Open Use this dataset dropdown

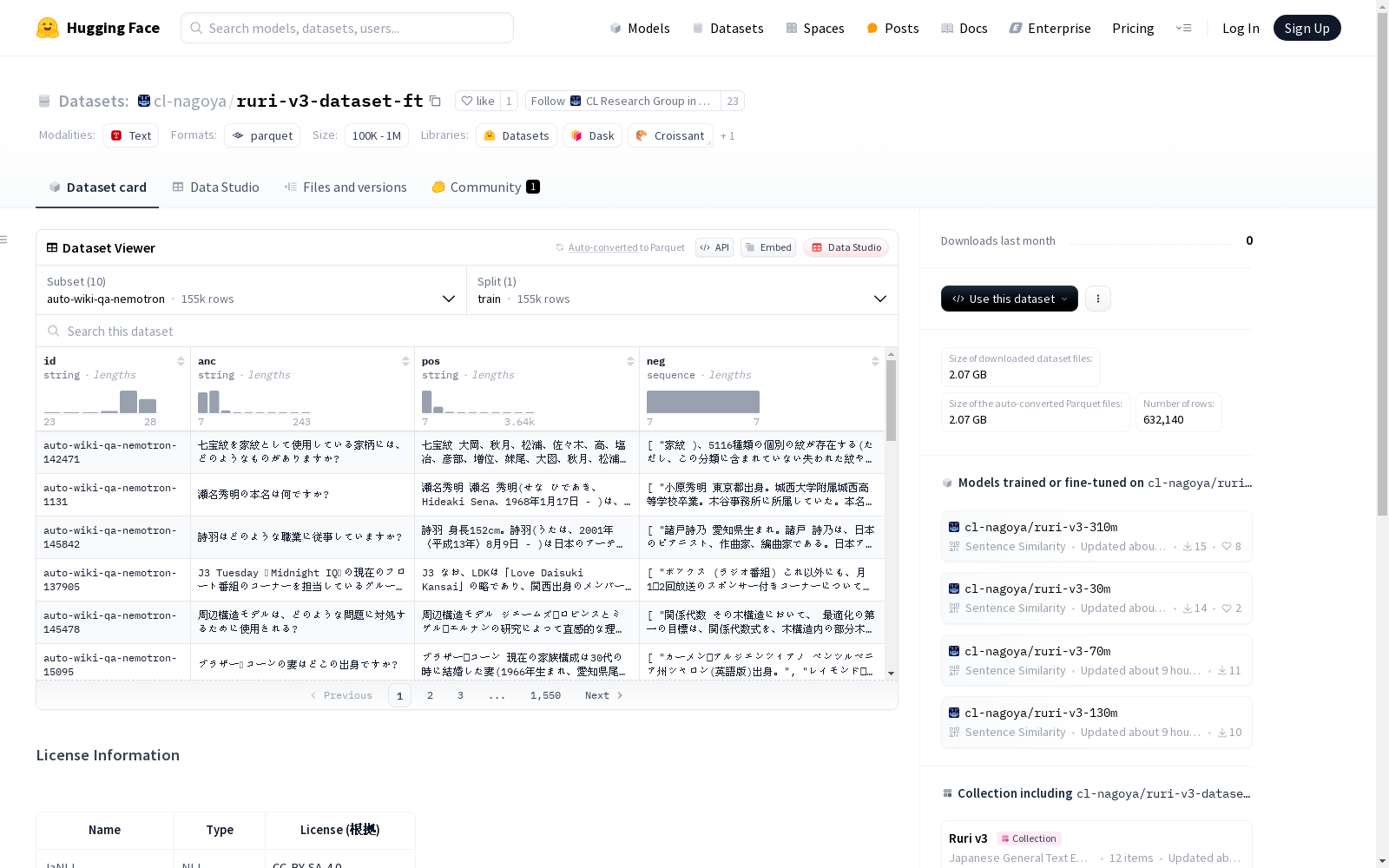coord(1010,299)
